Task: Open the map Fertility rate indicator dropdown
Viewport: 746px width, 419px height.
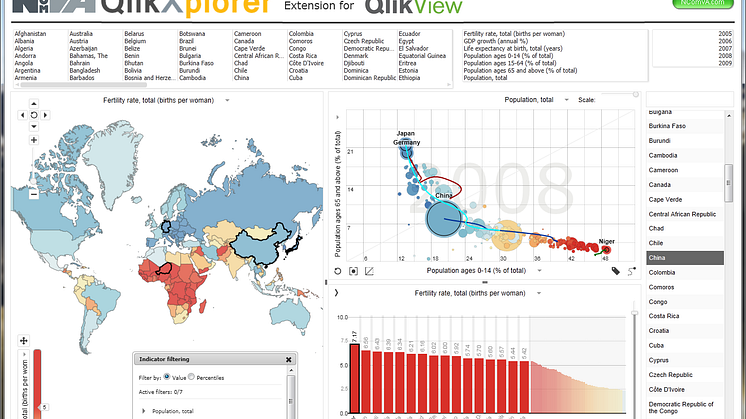Action: click(228, 101)
